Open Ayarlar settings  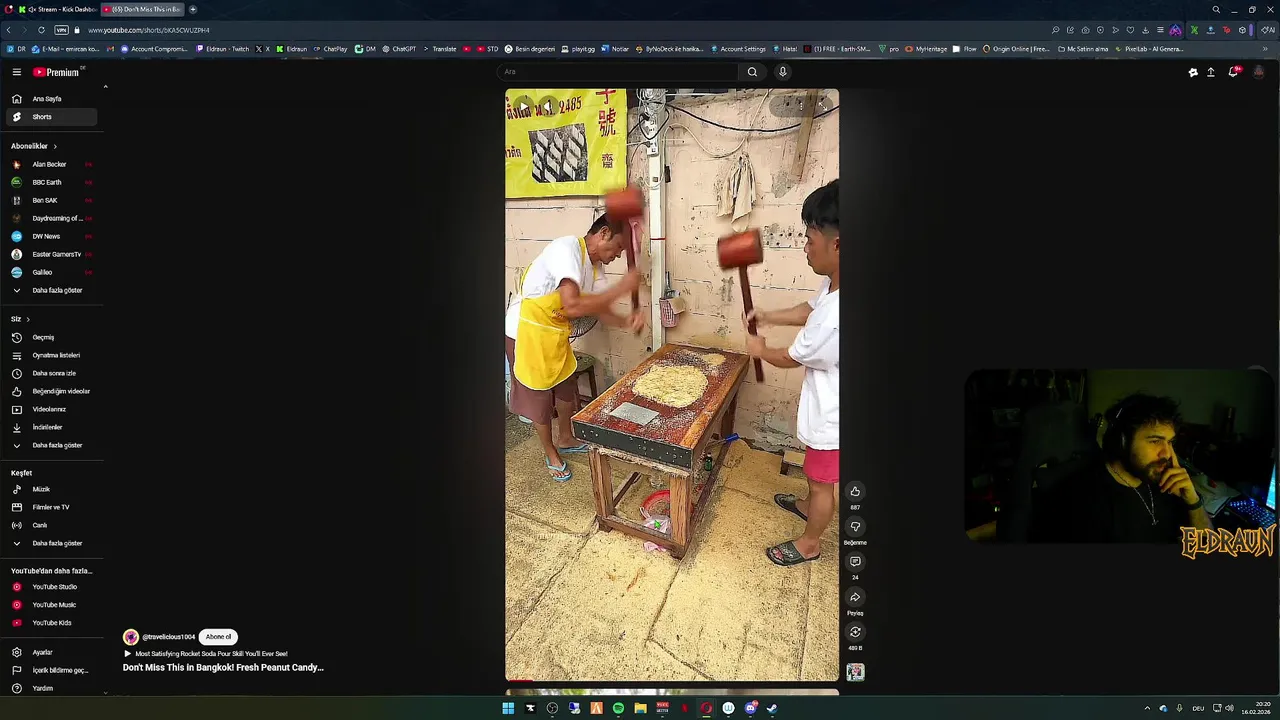point(49,652)
